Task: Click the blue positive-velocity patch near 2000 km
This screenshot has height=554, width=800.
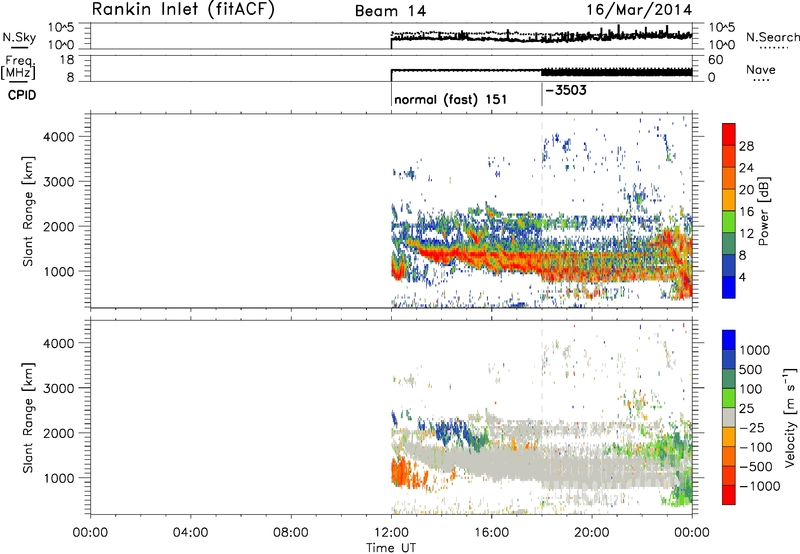Action: tap(452, 429)
